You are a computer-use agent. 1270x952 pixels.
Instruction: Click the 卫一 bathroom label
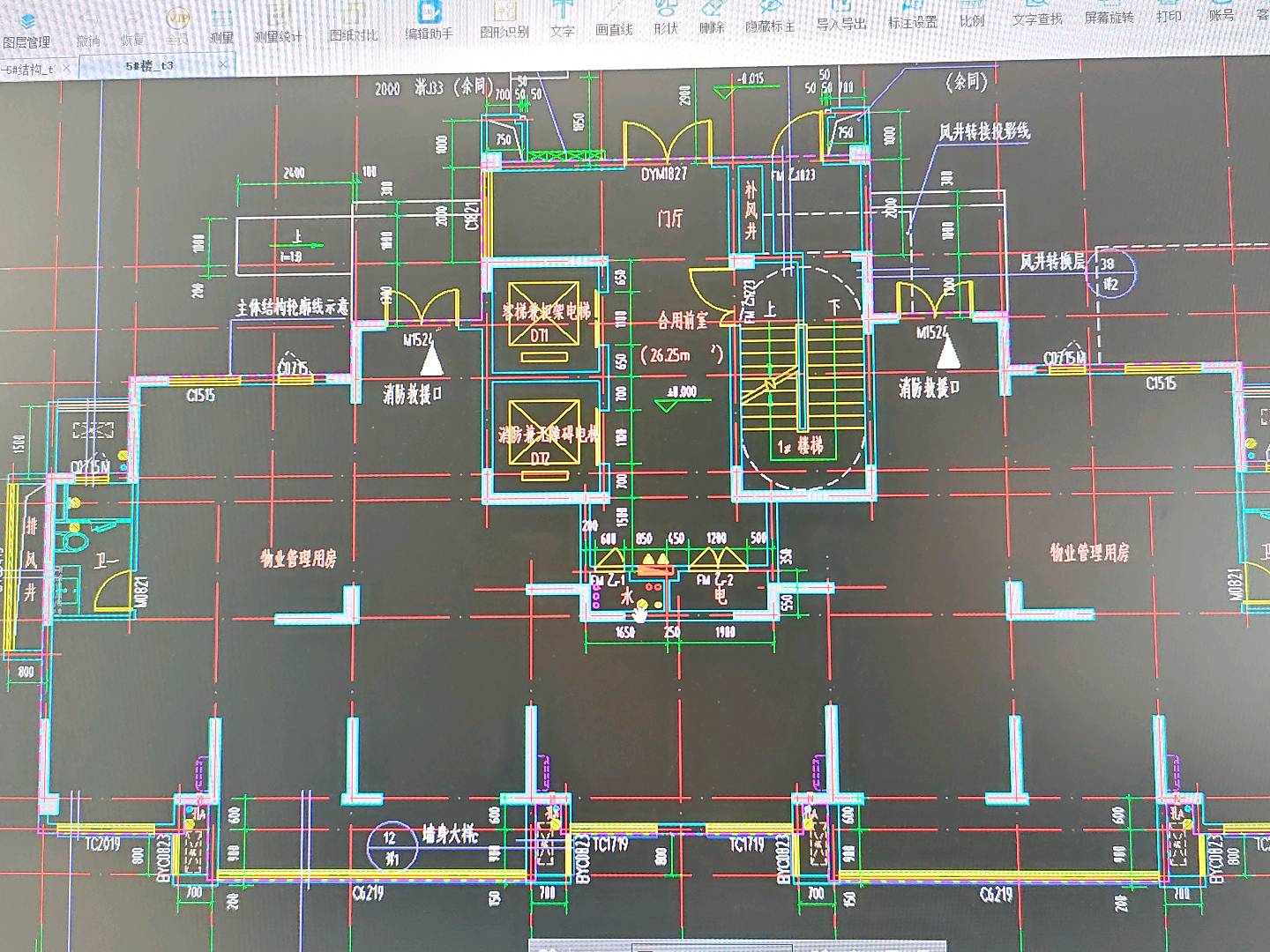(107, 560)
